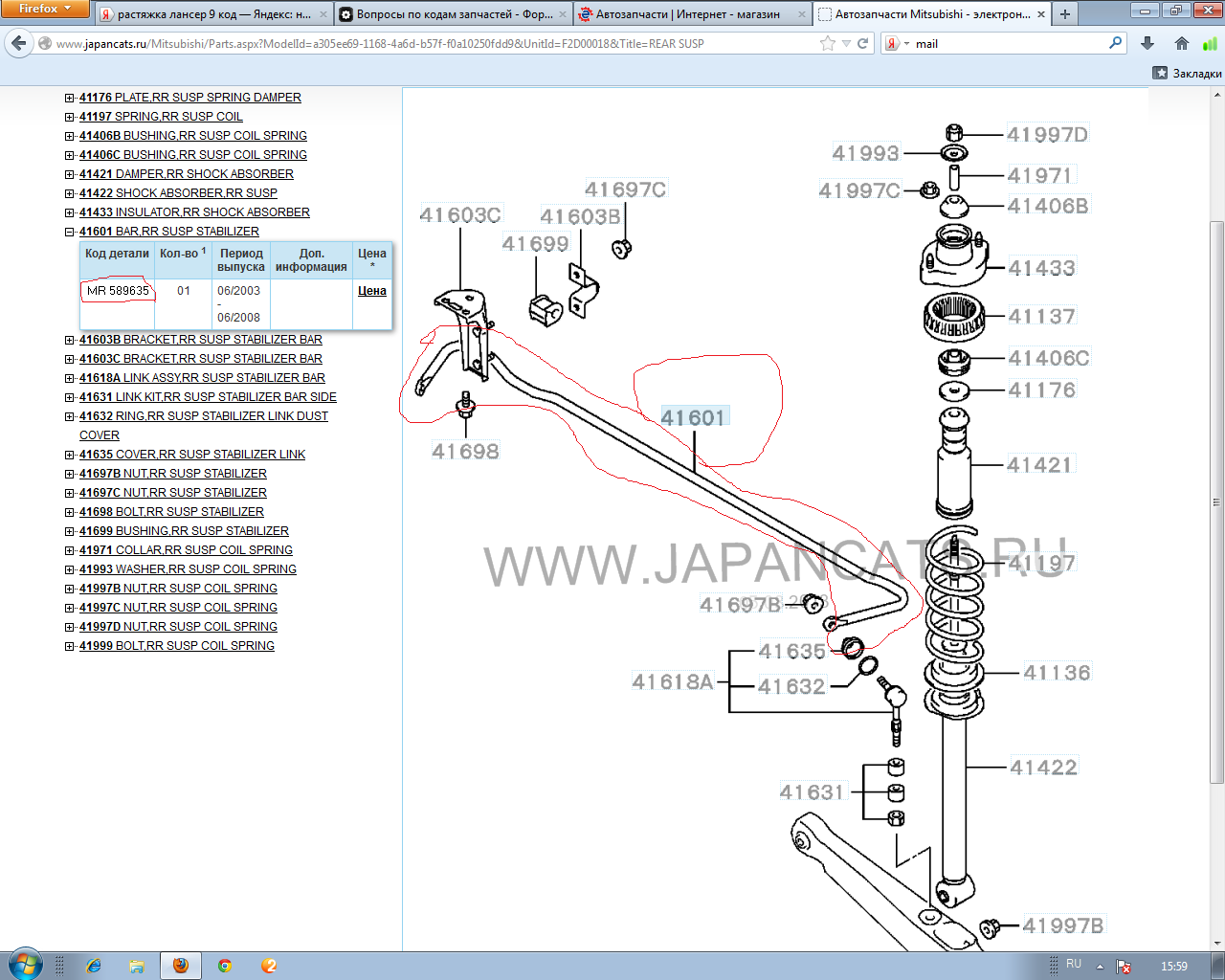Go to the Home page icon
The width and height of the screenshot is (1225, 980).
1182,43
